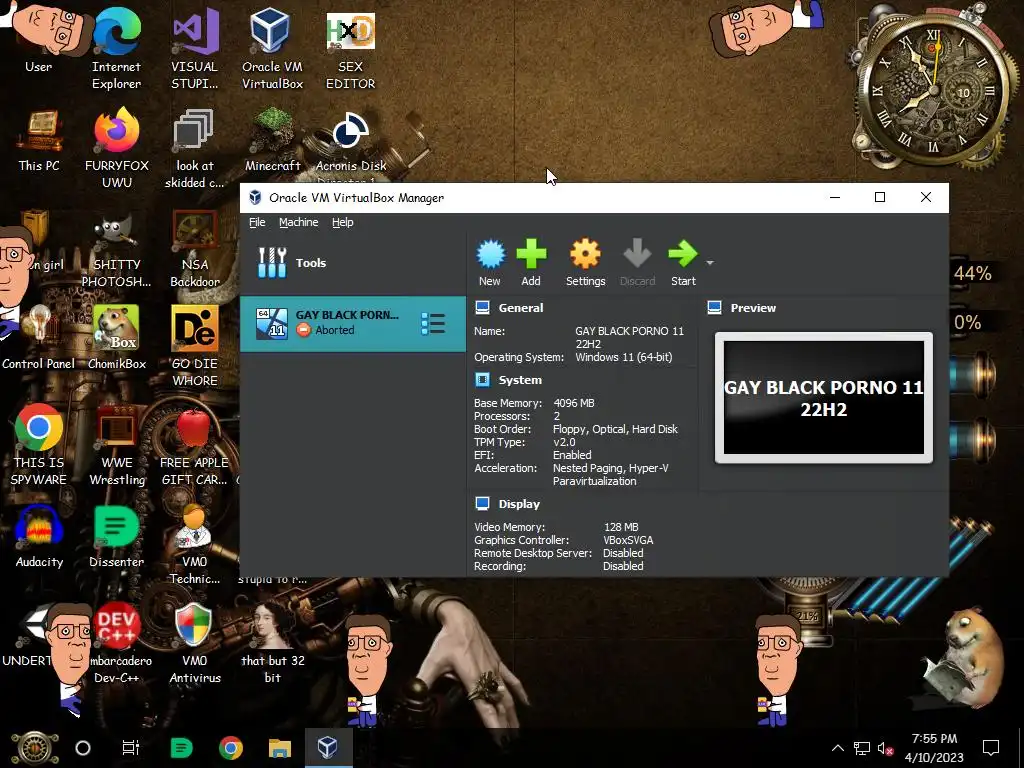Click the "Windows 11 (64-bit)" operating system value
The width and height of the screenshot is (1024, 768).
624,357
